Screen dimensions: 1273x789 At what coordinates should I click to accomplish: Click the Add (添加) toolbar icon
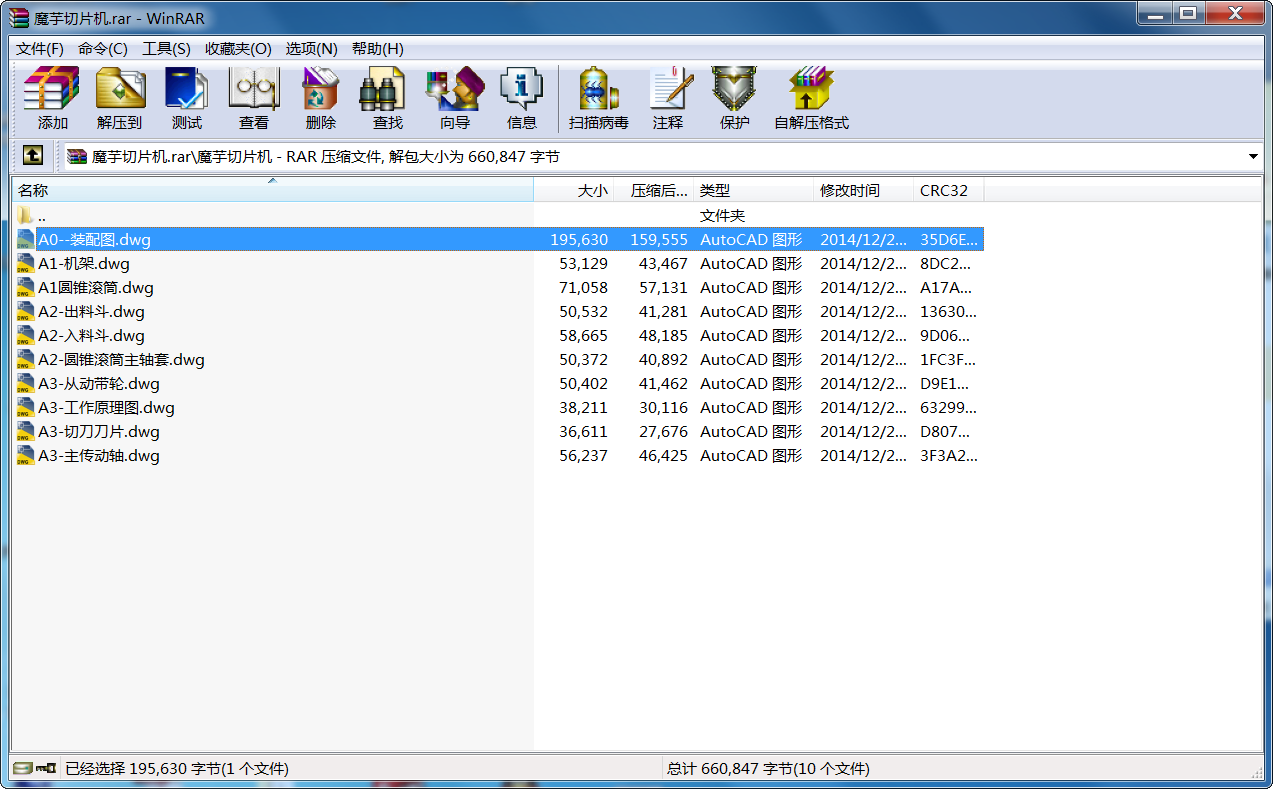point(52,98)
